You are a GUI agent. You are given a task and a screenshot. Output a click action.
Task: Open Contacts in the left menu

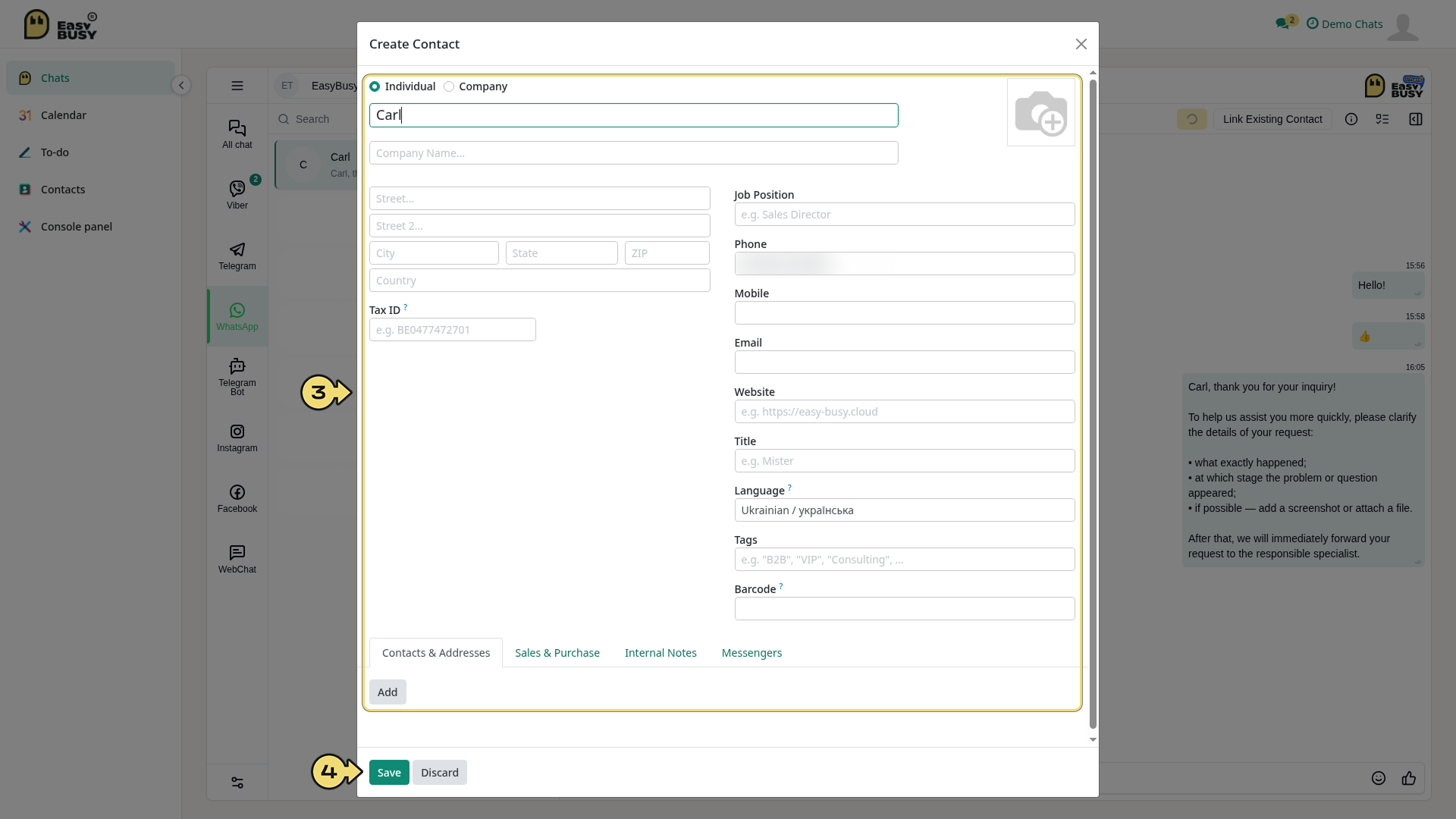pos(90,190)
